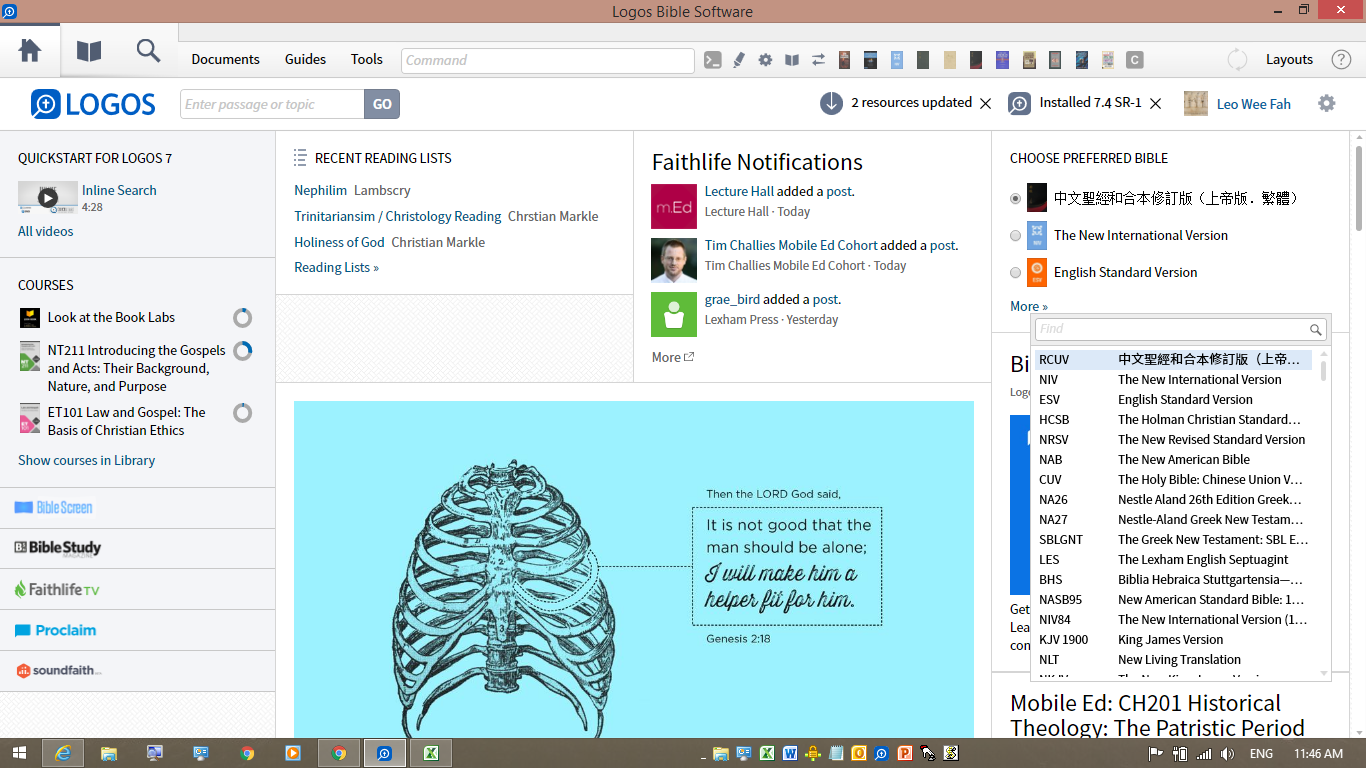The height and width of the screenshot is (768, 1366).
Task: Click the two-arrows swap toolbar icon
Action: pyautogui.click(x=818, y=60)
